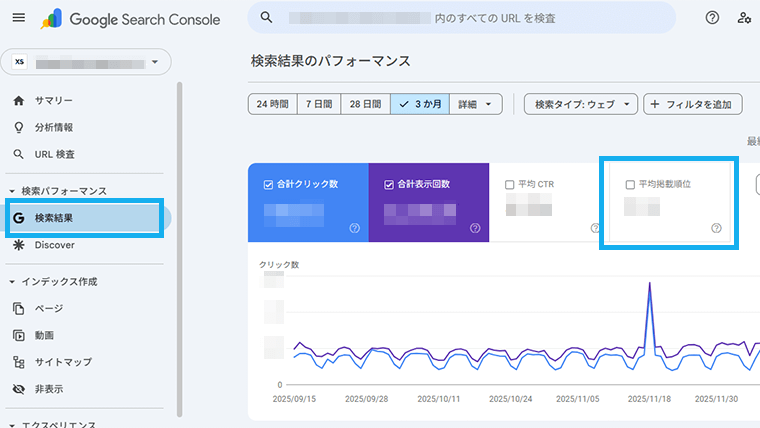Click the 2025/09/15 axis date label
This screenshot has height=428, width=760.
coord(294,399)
